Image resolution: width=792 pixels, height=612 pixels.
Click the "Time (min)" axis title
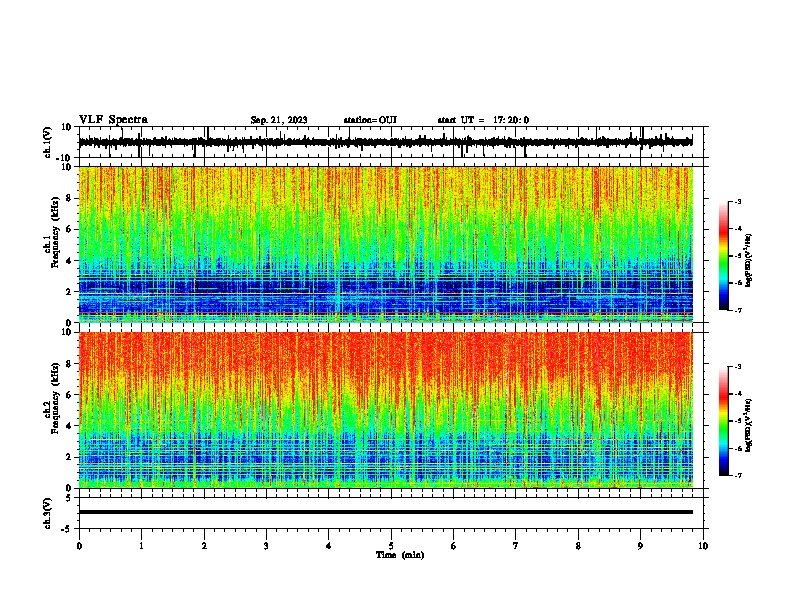tap(400, 555)
